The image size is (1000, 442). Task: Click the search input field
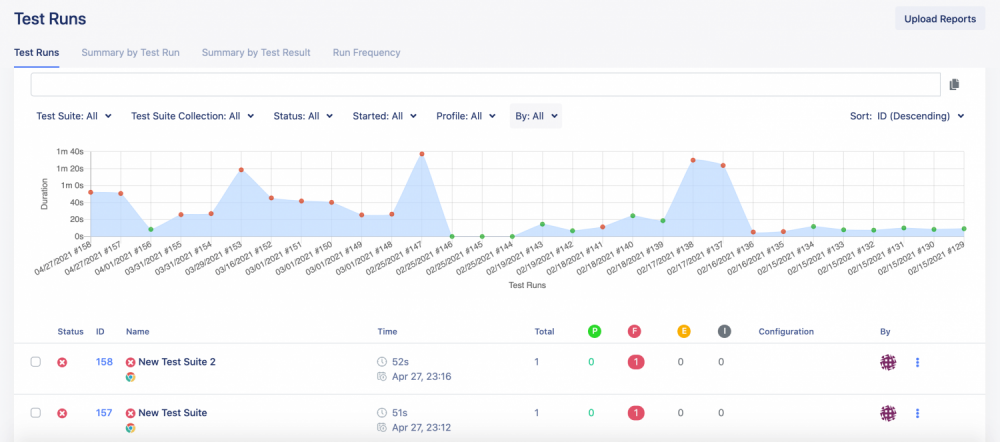pos(485,85)
